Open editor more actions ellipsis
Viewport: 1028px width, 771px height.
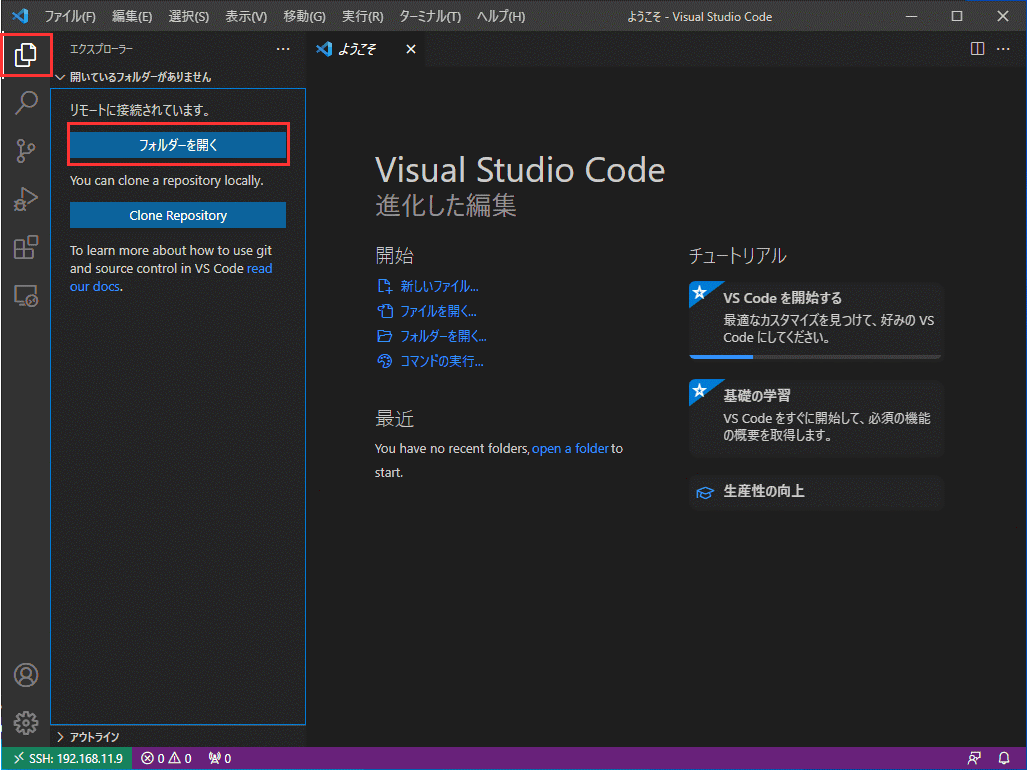coord(1003,49)
